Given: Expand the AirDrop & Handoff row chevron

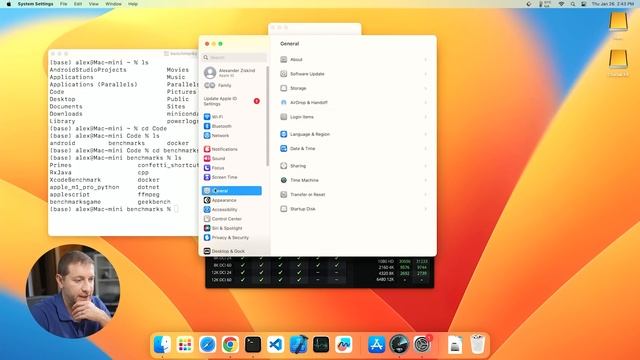Looking at the screenshot, I should 426,102.
